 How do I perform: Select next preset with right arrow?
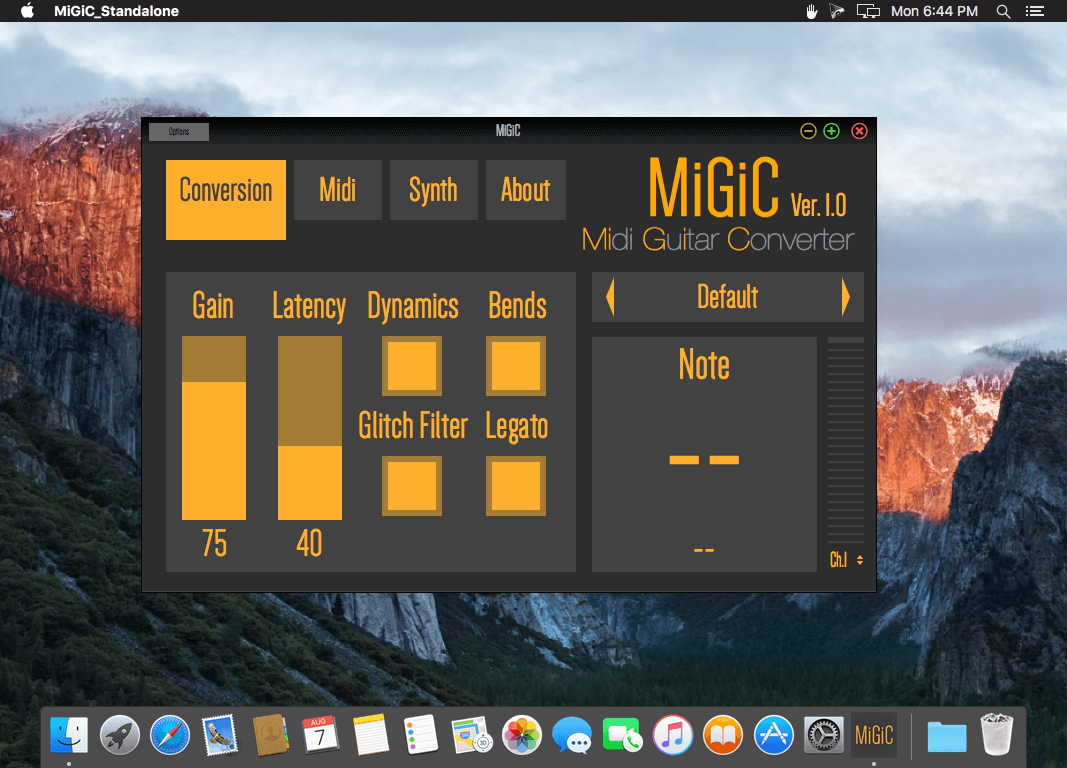coord(845,297)
